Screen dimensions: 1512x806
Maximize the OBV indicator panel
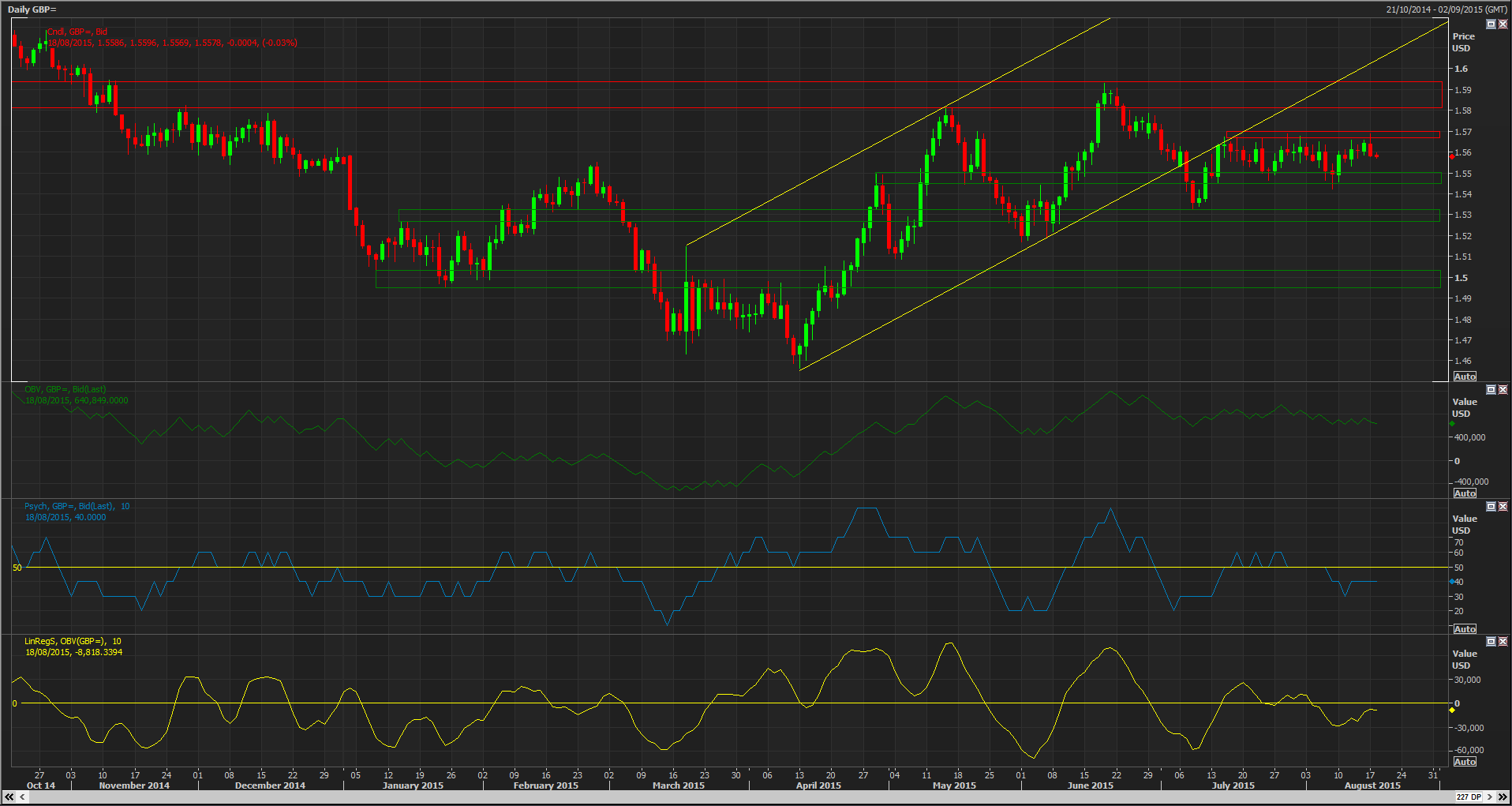click(x=1491, y=390)
